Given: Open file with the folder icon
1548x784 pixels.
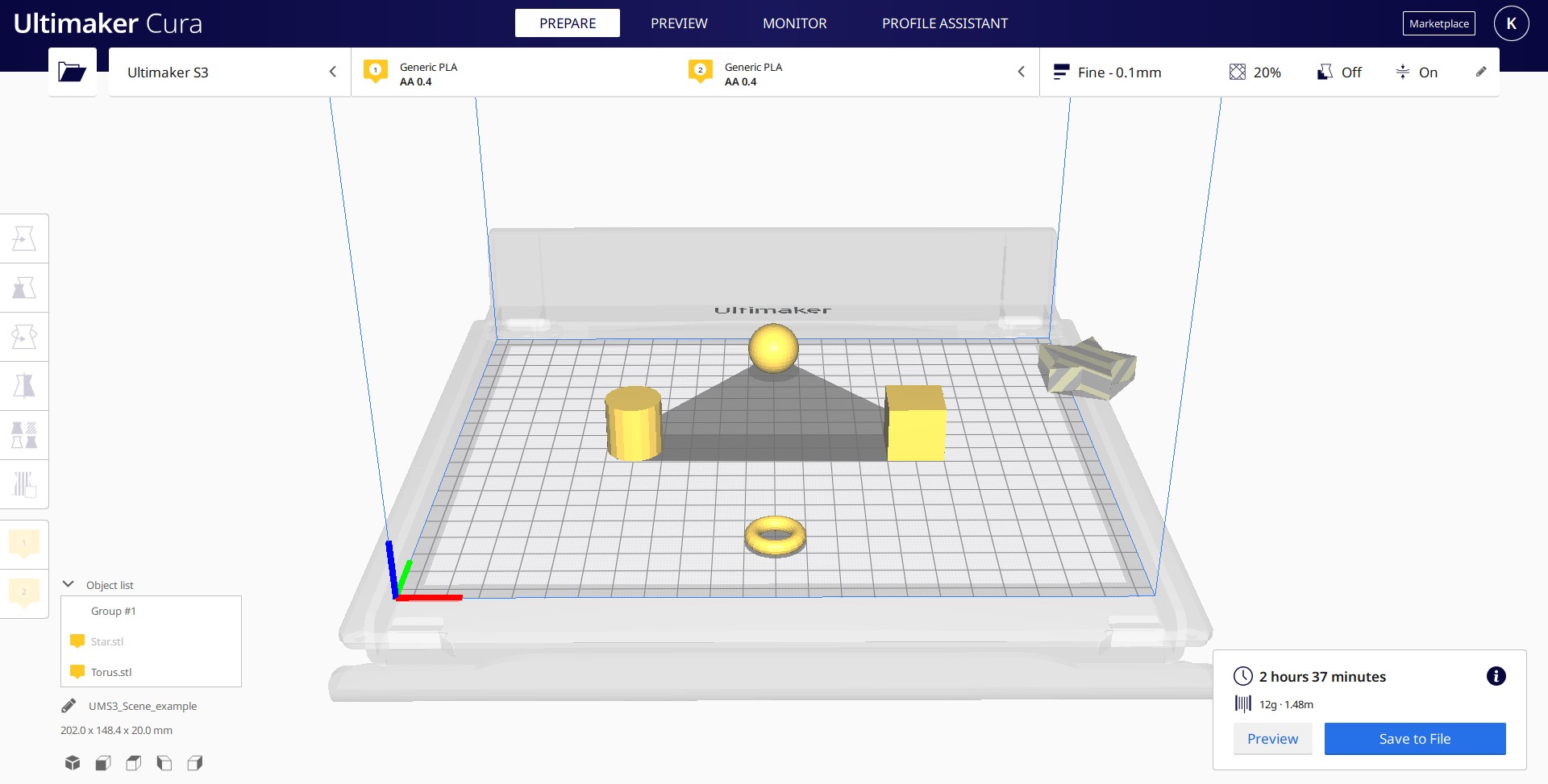Looking at the screenshot, I should (73, 72).
